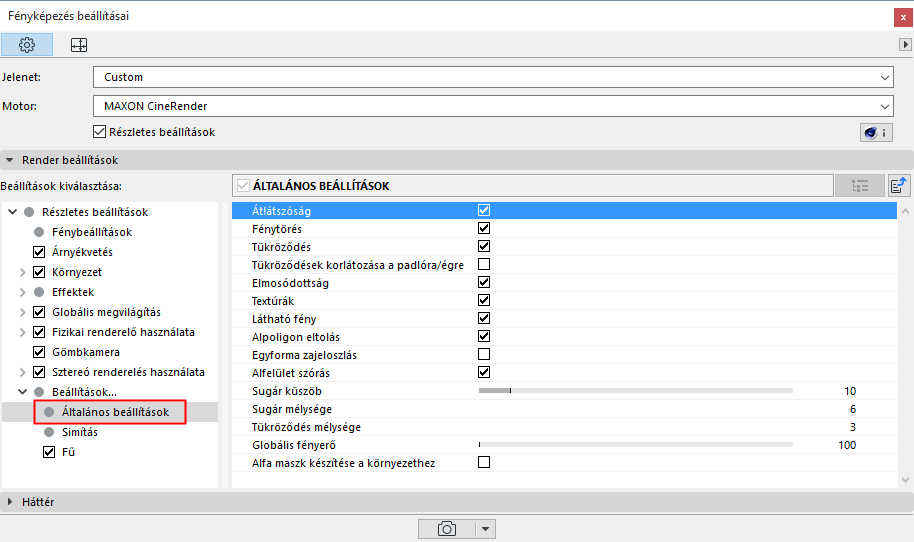Select Általános beállítások tree item
This screenshot has width=914, height=542.
(115, 412)
